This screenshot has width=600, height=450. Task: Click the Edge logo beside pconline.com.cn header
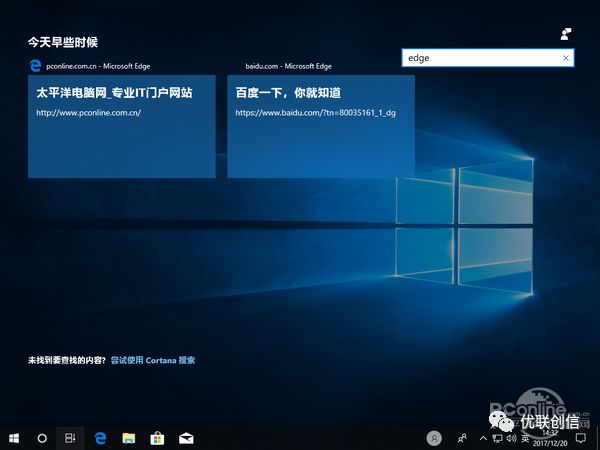coord(35,65)
